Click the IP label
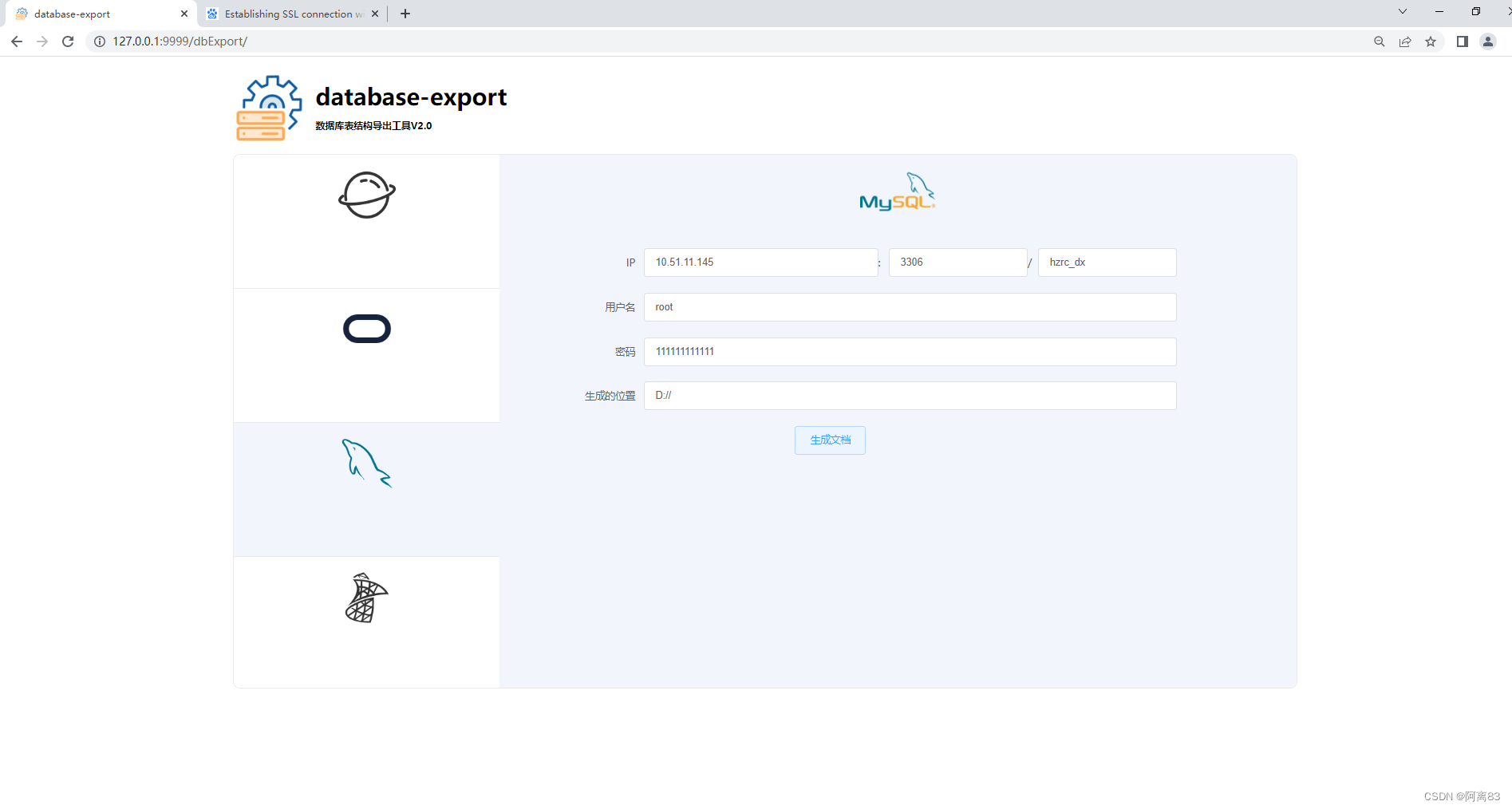This screenshot has width=1512, height=809. (x=630, y=262)
